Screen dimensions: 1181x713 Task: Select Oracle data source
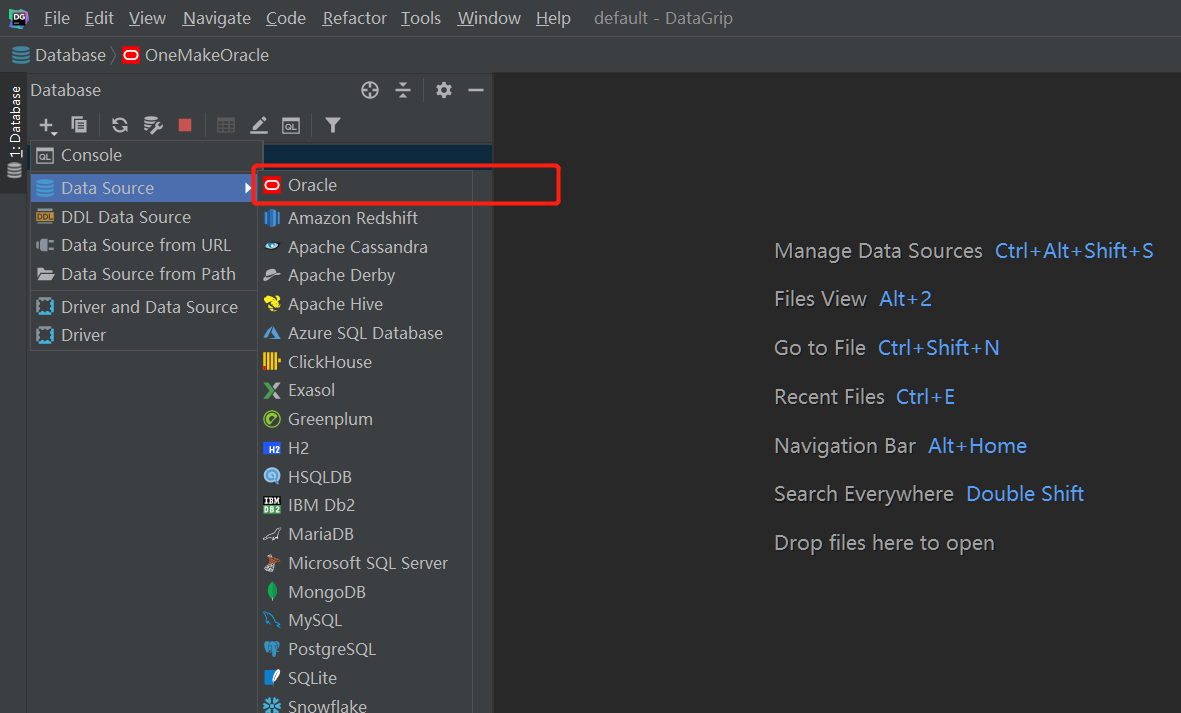[365, 185]
